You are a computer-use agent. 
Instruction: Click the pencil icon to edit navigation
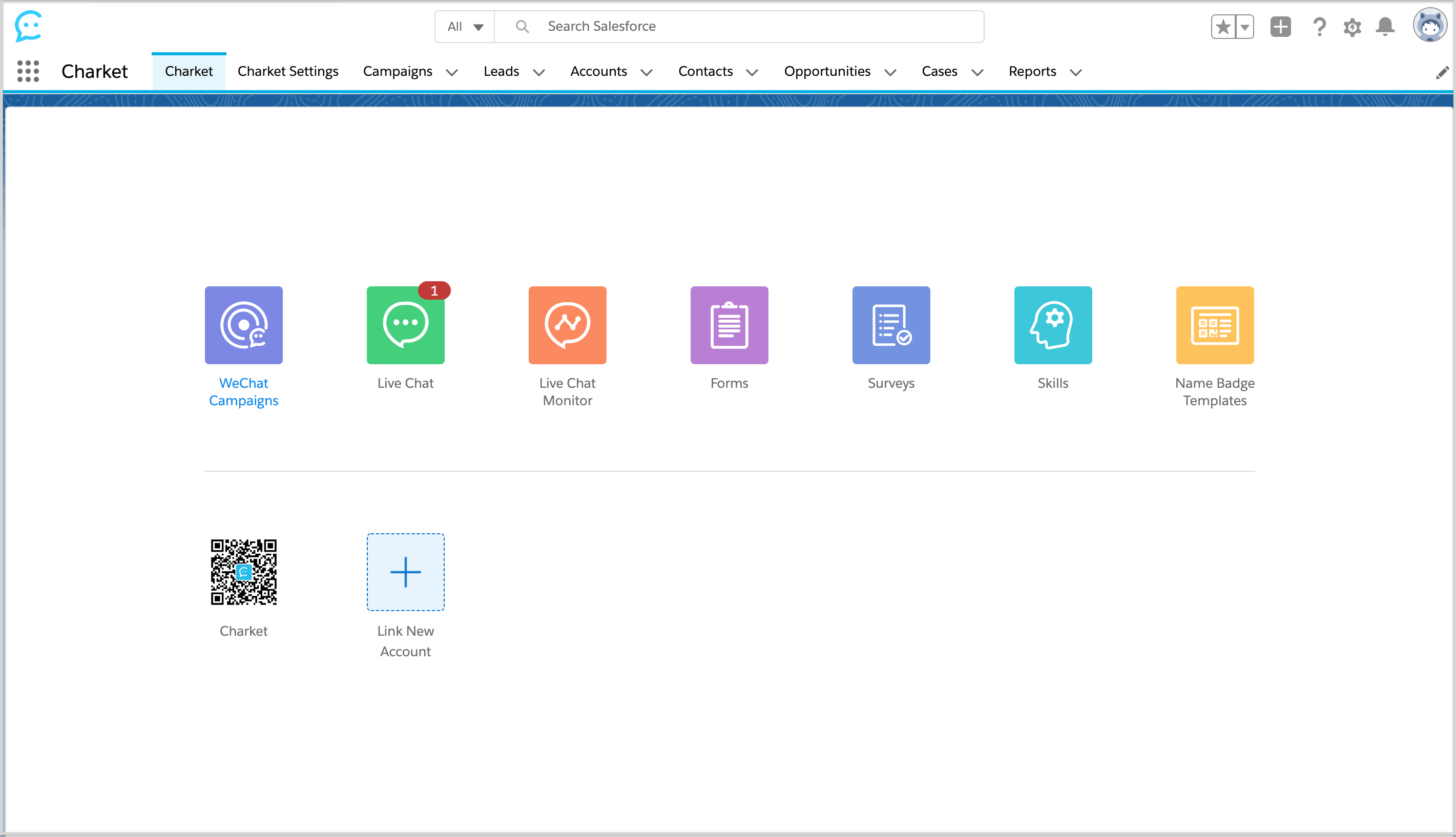[1442, 72]
